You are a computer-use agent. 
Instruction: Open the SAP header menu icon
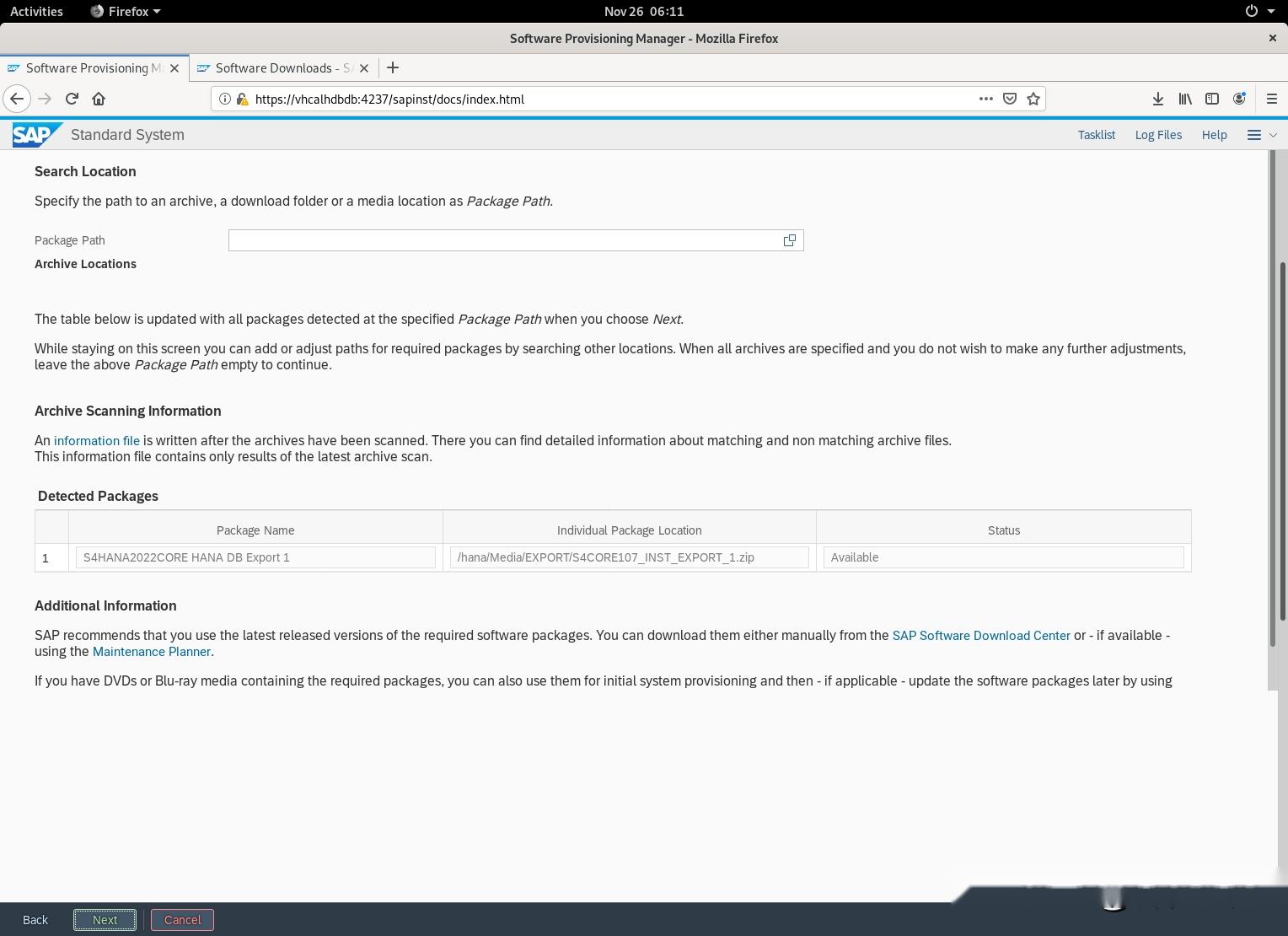click(x=1254, y=135)
